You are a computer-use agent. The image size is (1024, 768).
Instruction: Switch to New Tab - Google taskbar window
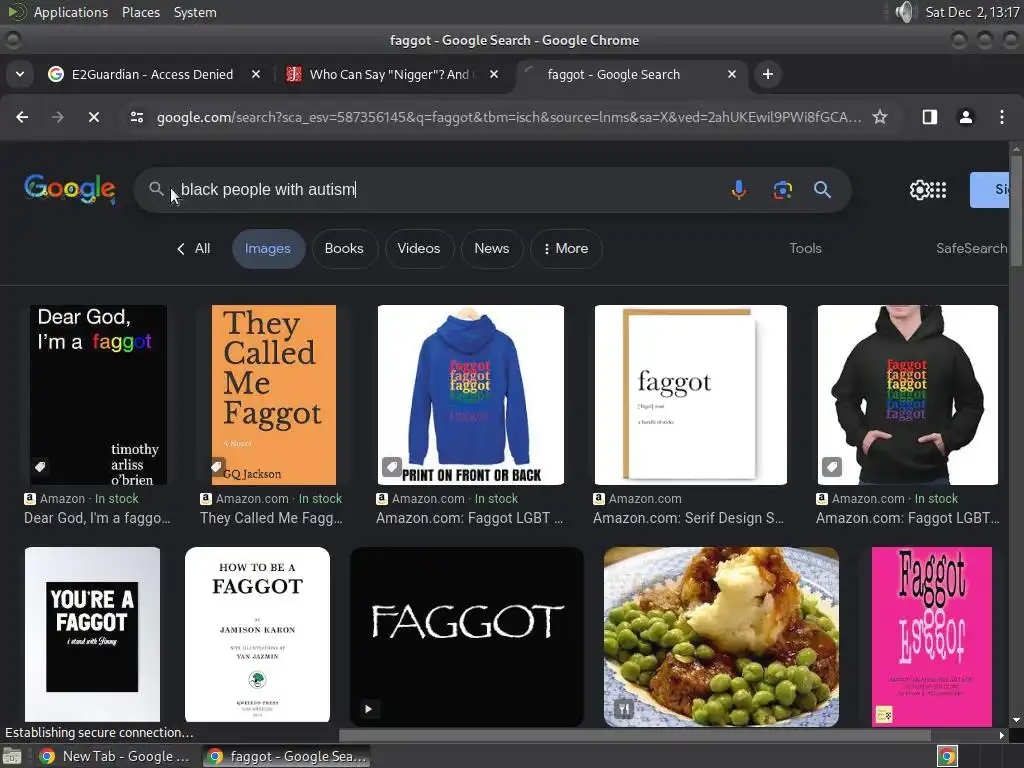point(114,756)
